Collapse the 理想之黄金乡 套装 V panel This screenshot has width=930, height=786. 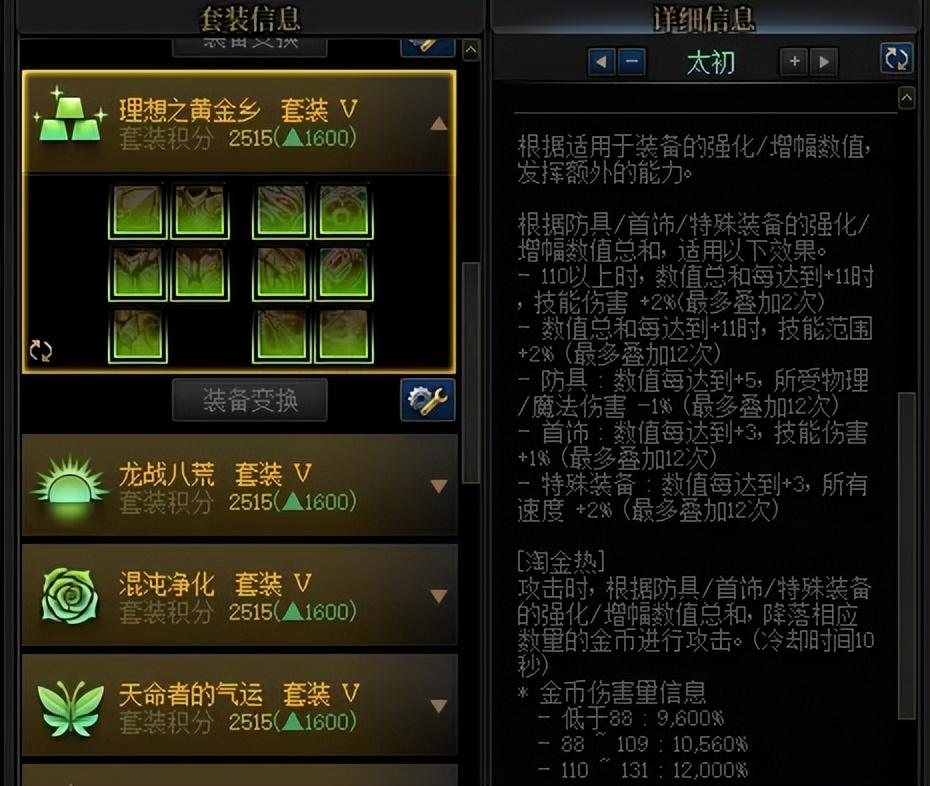point(439,123)
